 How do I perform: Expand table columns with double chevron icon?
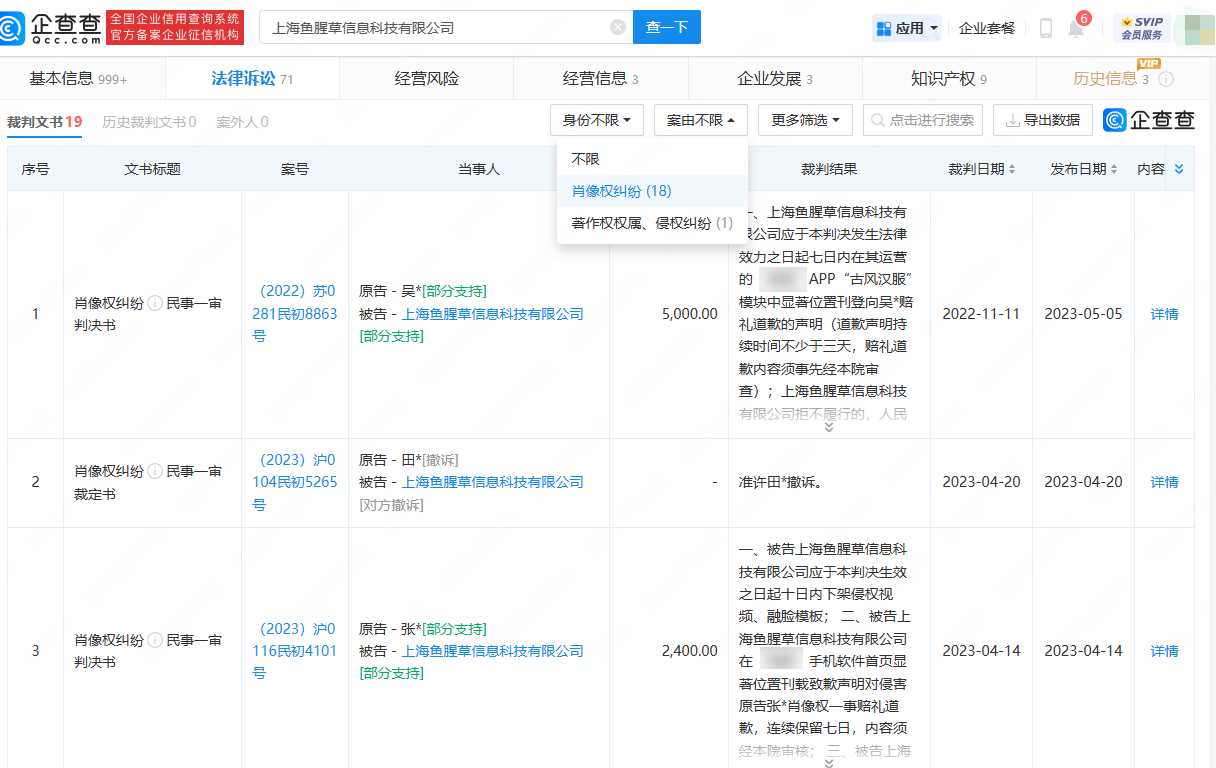[1178, 169]
